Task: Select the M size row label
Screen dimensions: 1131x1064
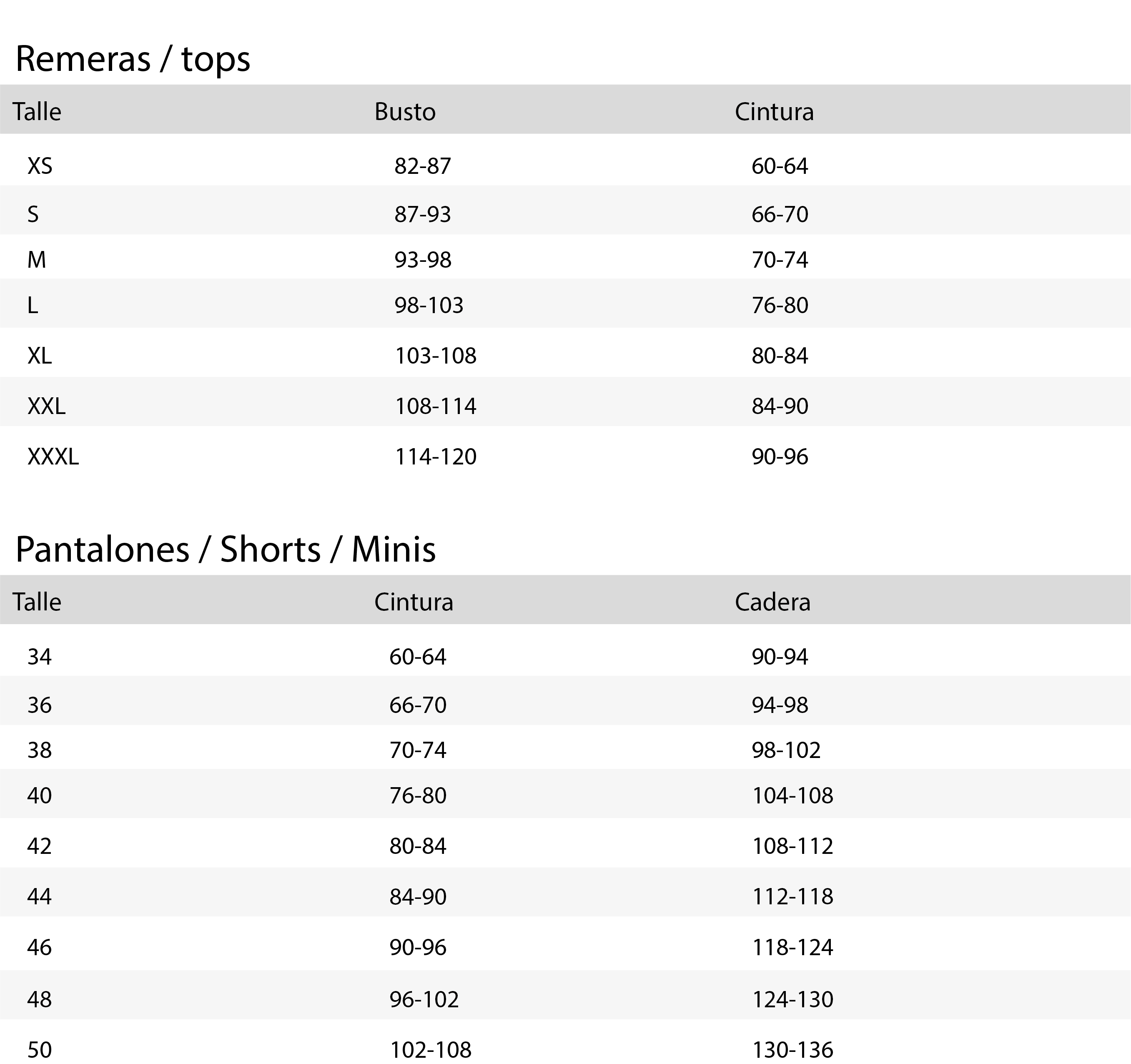Action: pyautogui.click(x=36, y=260)
